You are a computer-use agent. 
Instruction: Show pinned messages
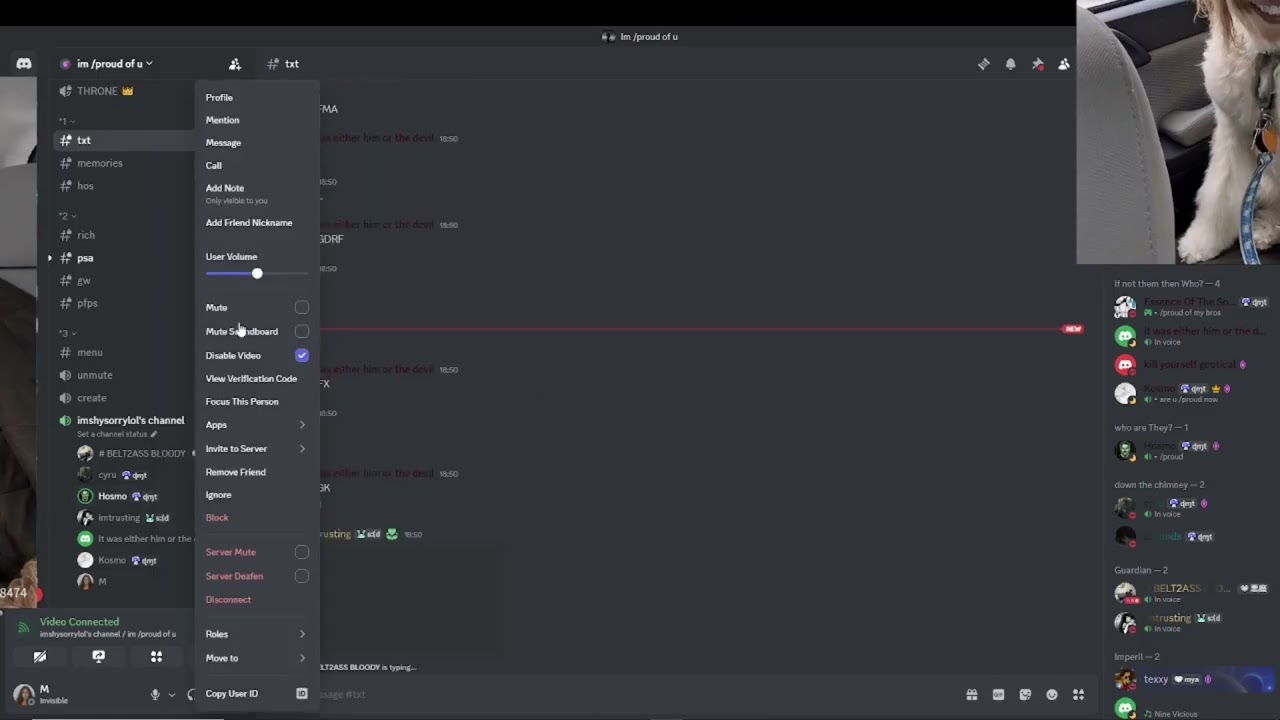pos(1038,64)
